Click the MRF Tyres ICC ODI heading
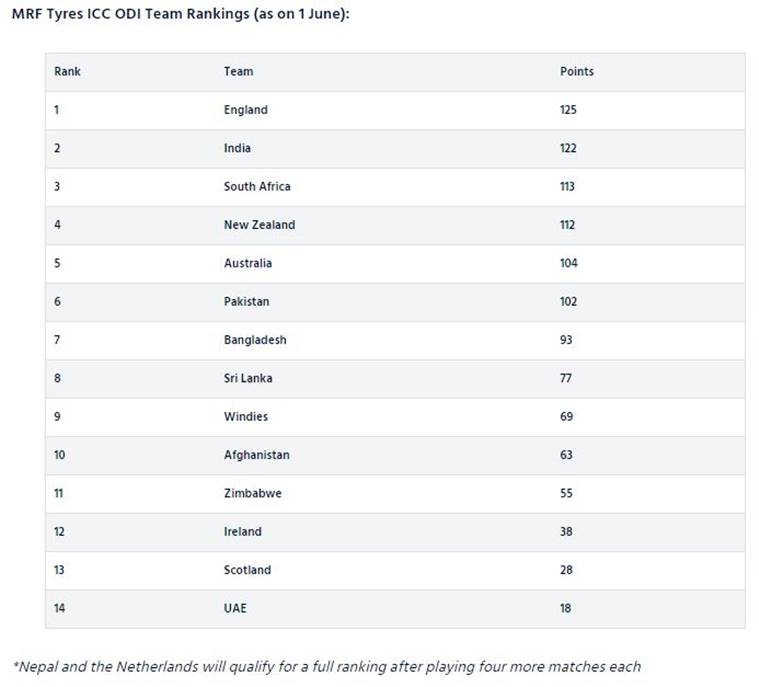This screenshot has width=759, height=687. [181, 14]
